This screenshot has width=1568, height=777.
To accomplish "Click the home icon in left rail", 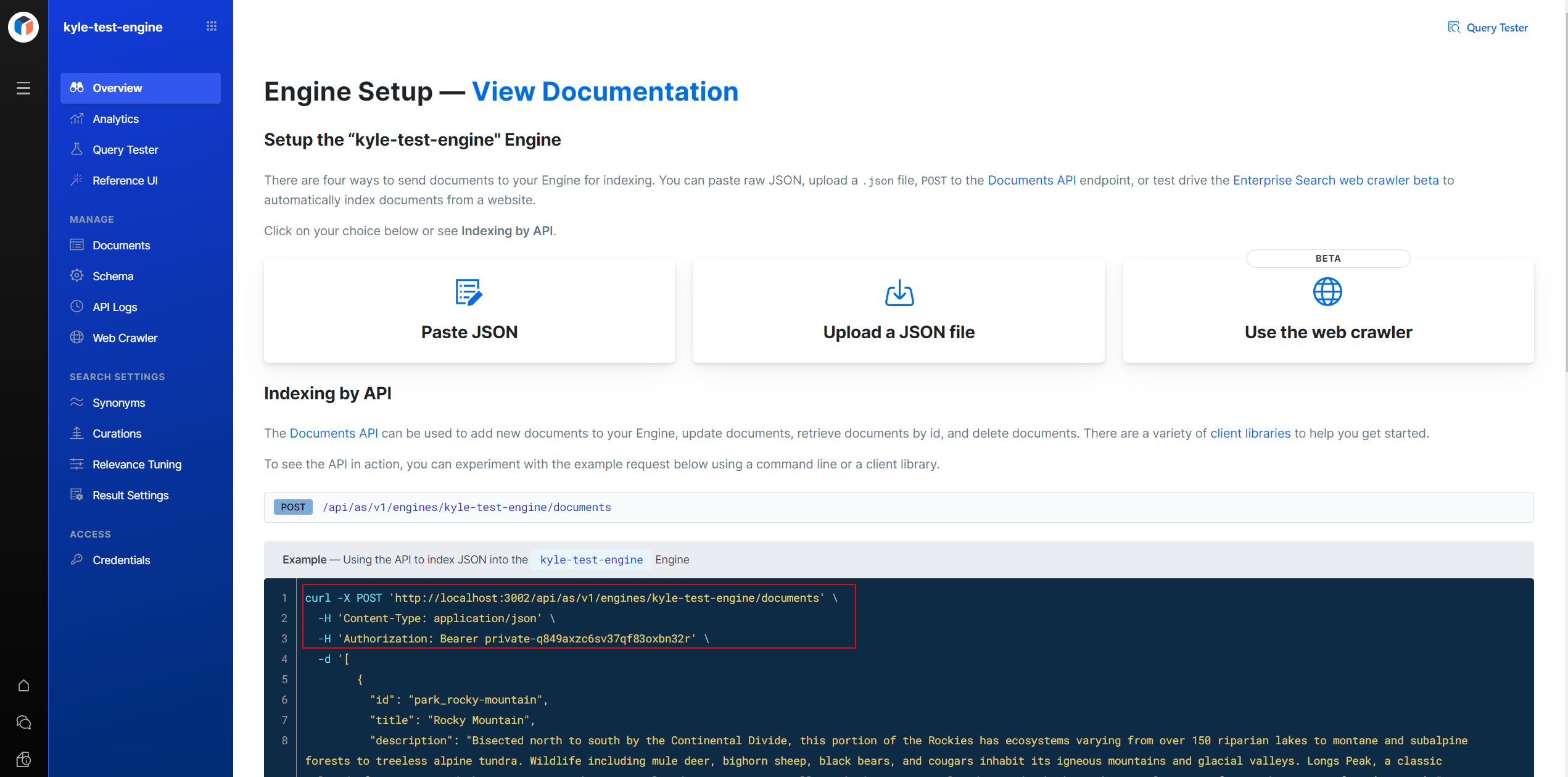I will tap(23, 686).
